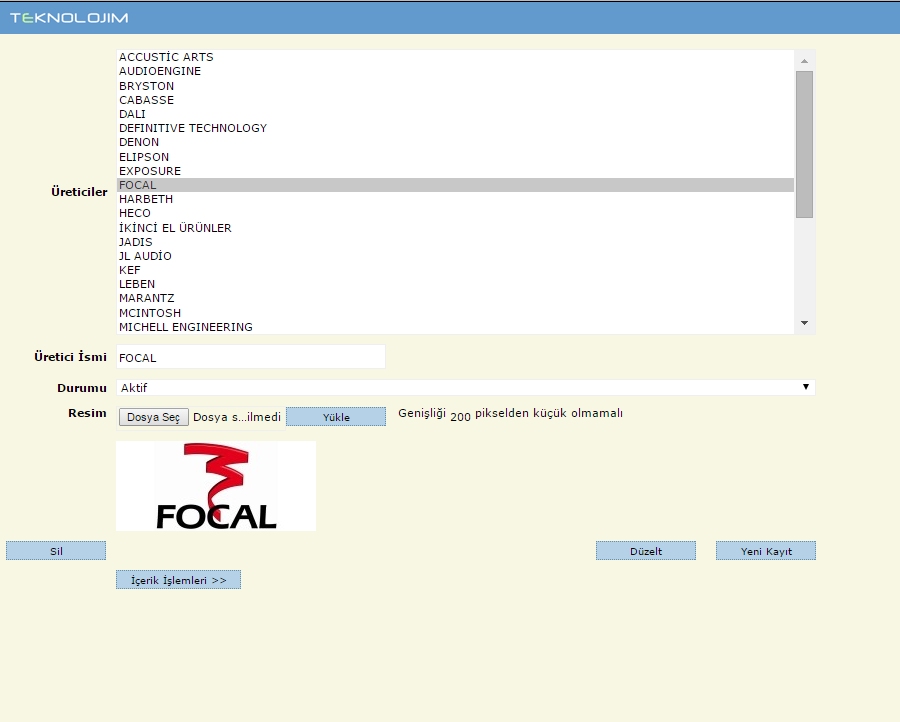Click the Yükle upload button
Image resolution: width=900 pixels, height=722 pixels.
(x=336, y=417)
